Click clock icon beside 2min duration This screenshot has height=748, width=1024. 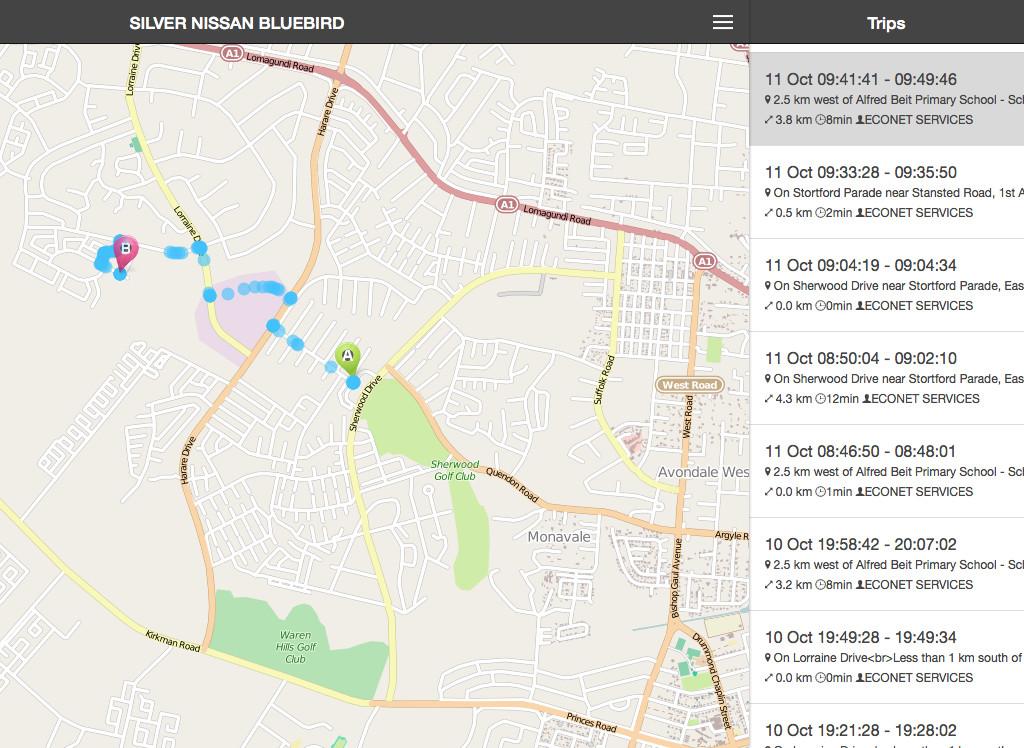pos(820,212)
